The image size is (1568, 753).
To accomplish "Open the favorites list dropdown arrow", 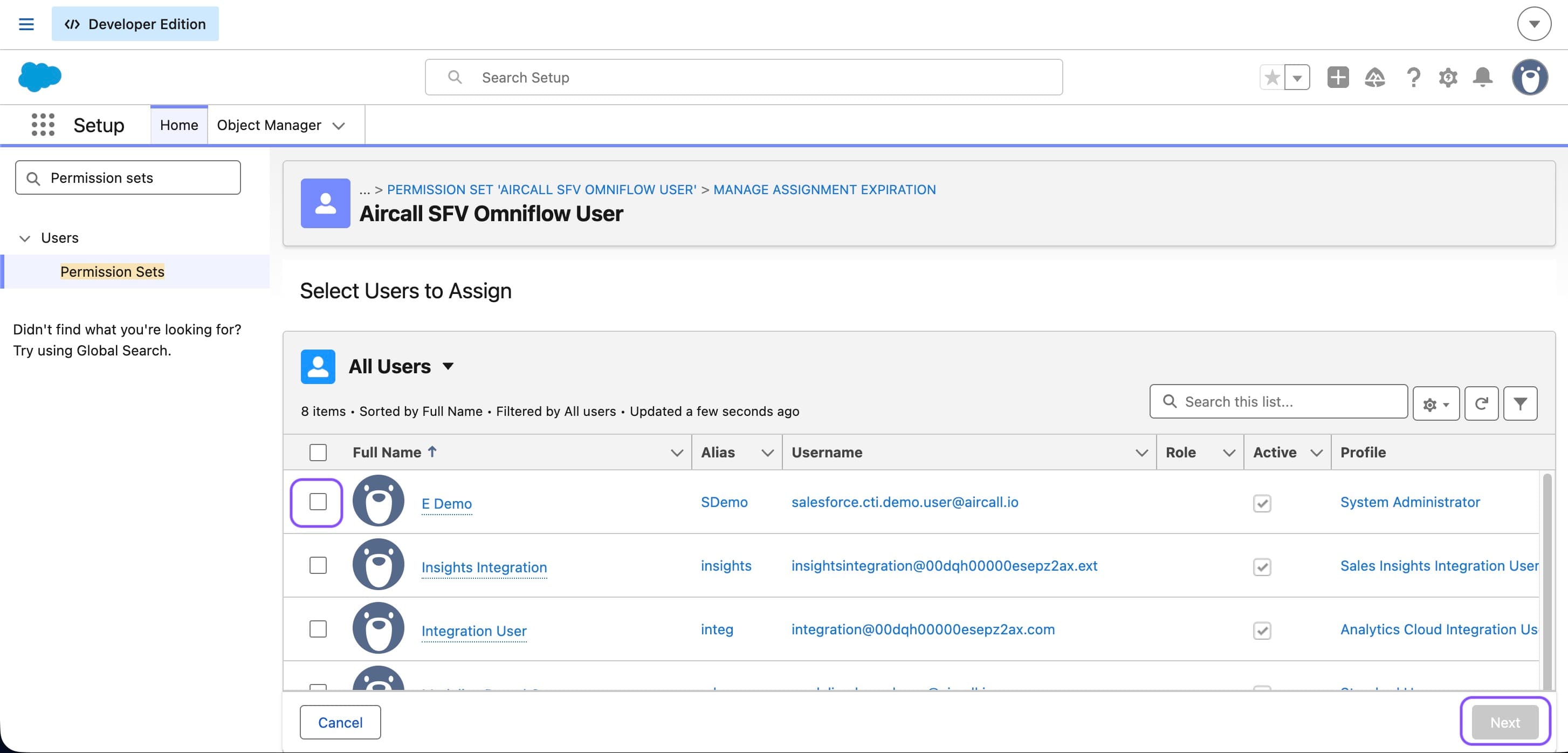I will (1297, 77).
